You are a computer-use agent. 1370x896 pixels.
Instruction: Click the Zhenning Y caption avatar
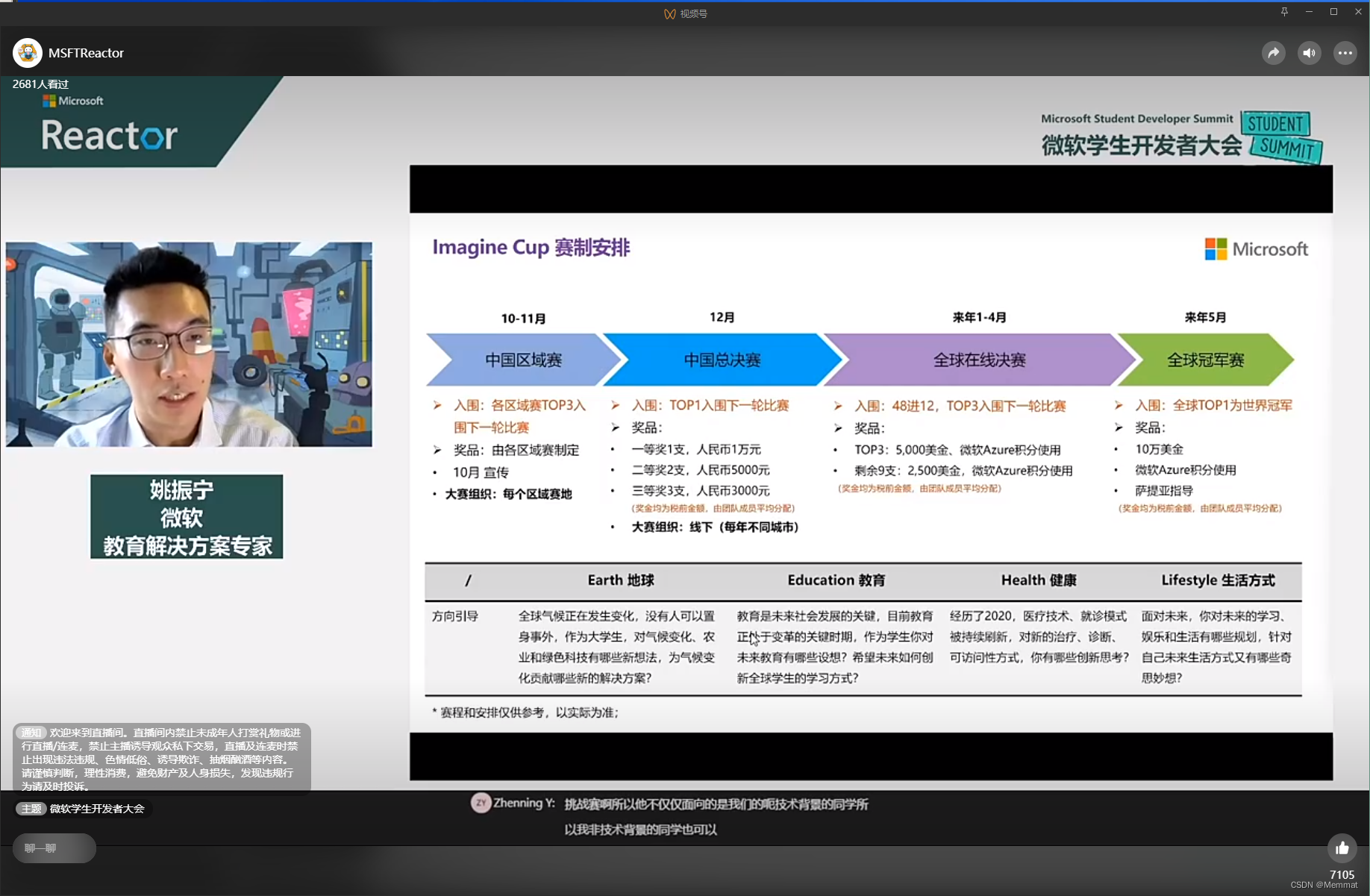481,803
